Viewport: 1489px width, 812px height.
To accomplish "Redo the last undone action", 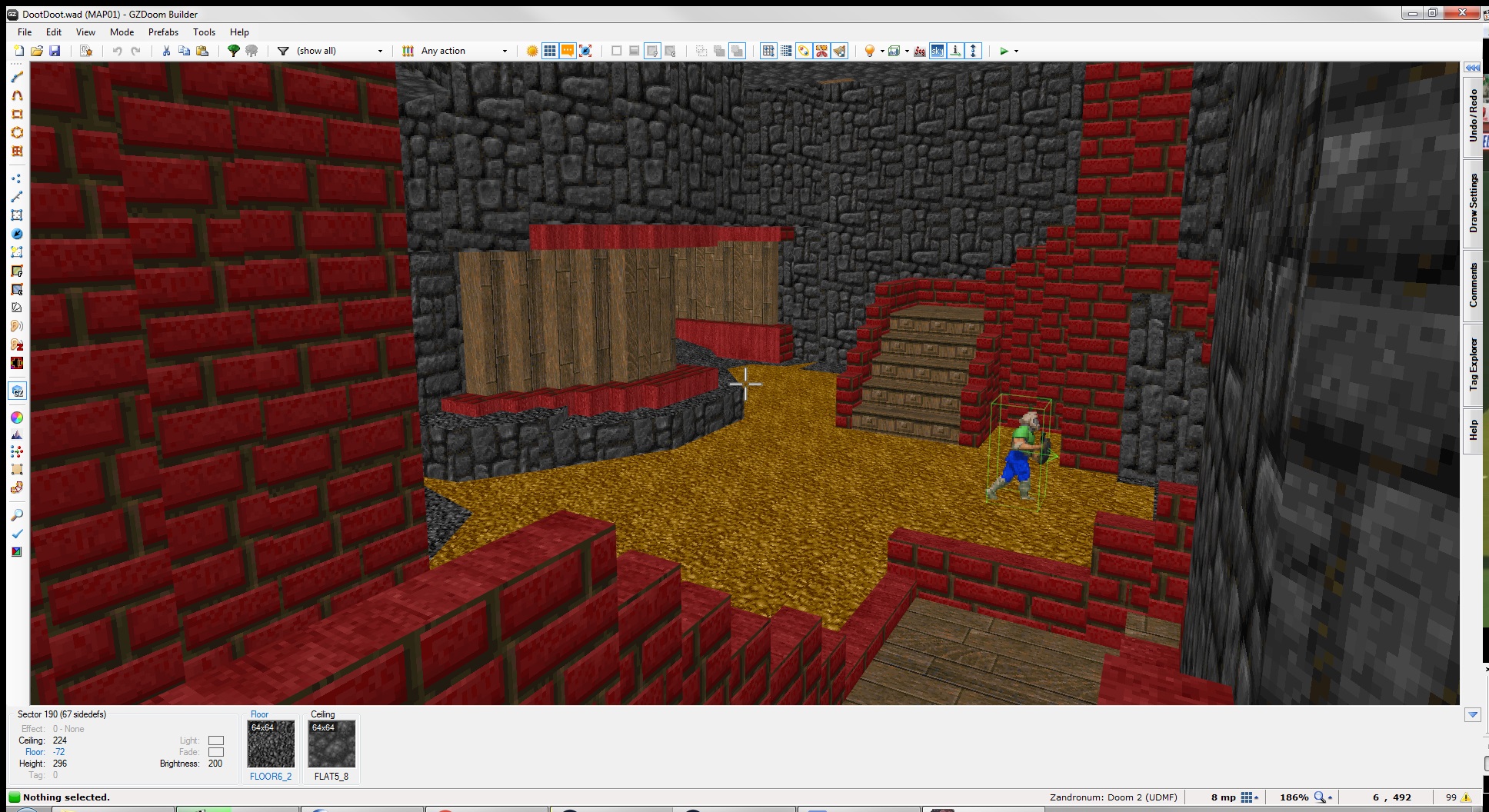I will coord(135,51).
